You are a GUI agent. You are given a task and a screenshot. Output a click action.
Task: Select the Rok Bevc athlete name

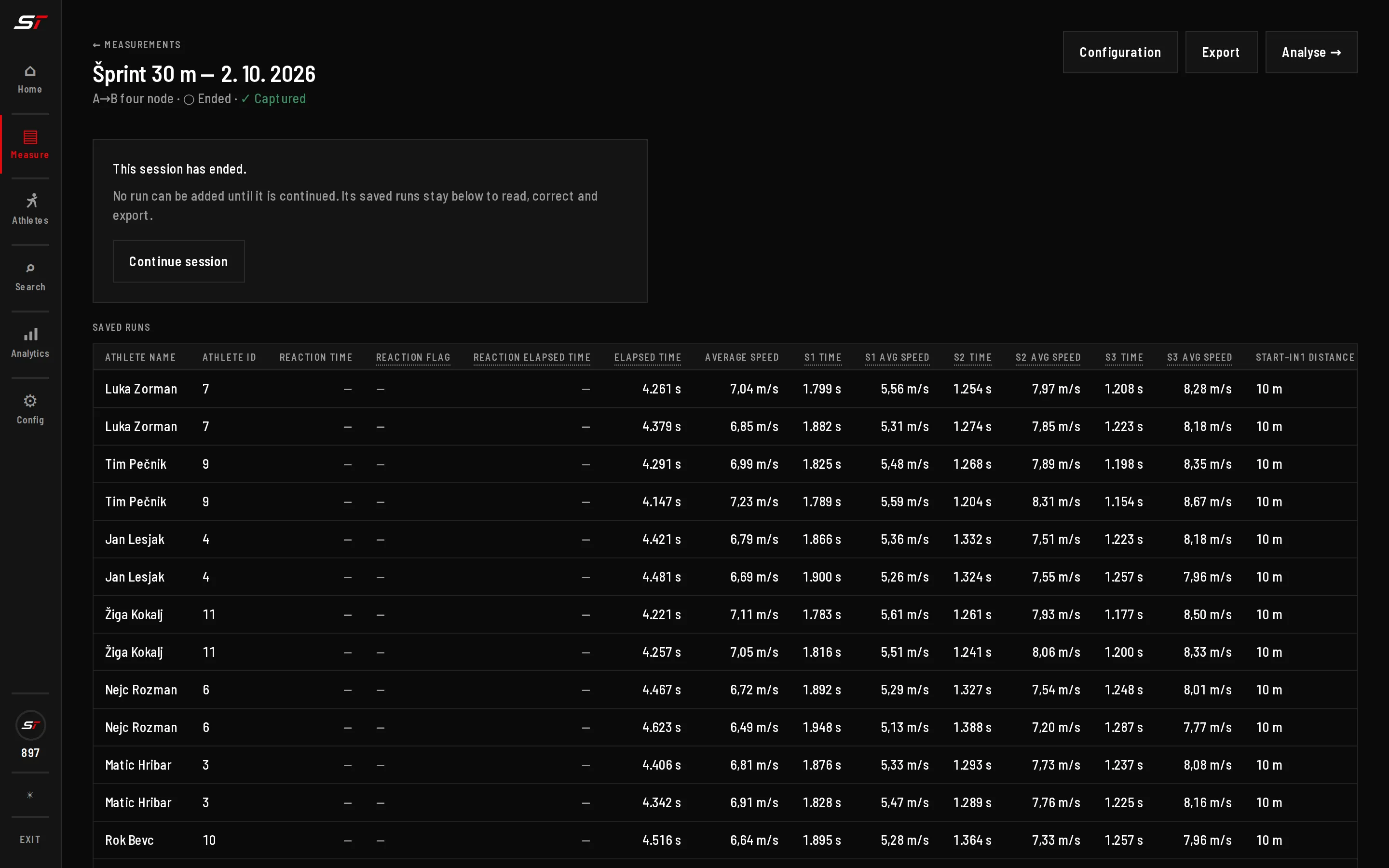click(x=130, y=841)
